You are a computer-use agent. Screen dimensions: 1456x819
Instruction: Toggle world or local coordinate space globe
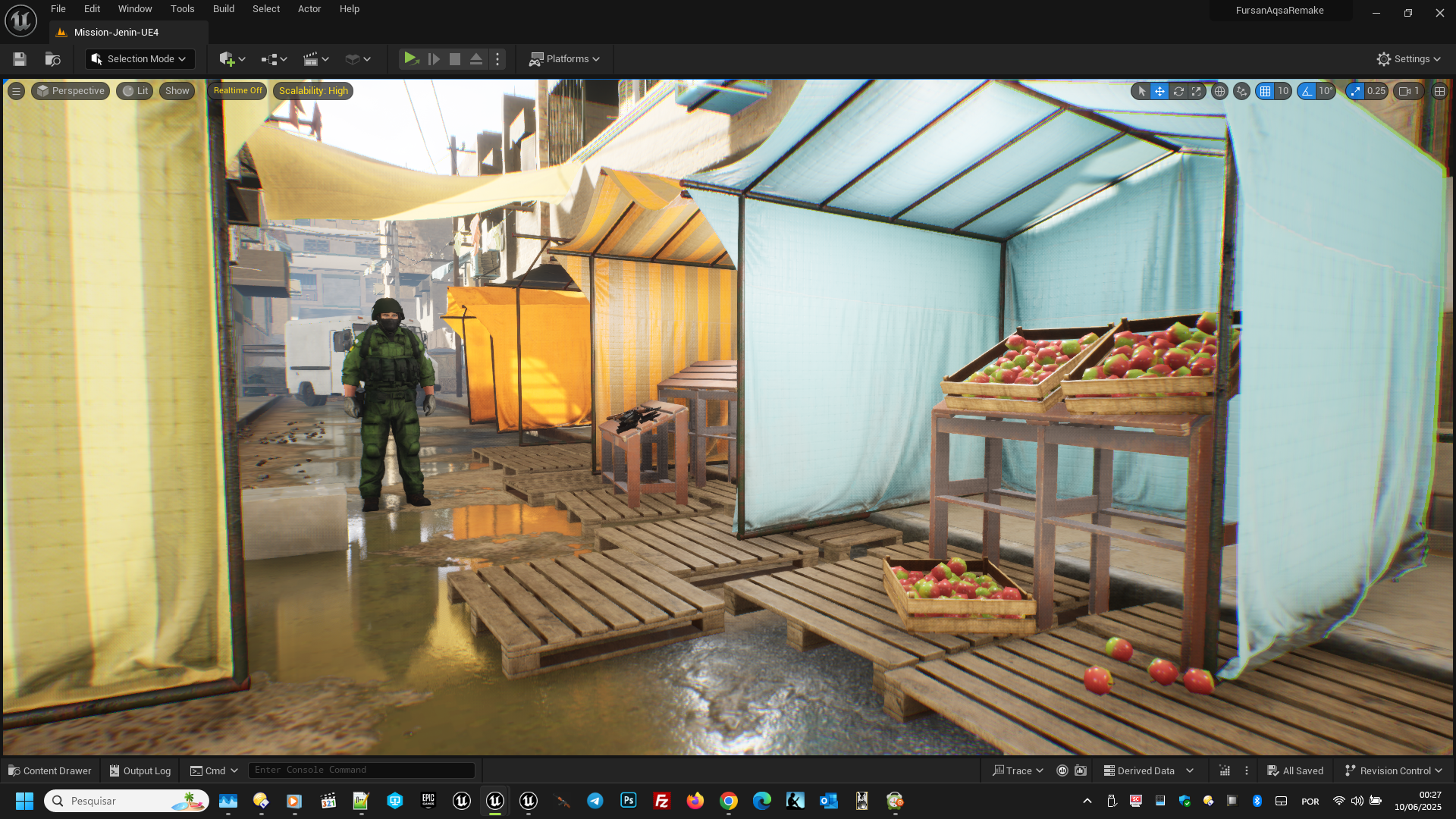(1219, 91)
